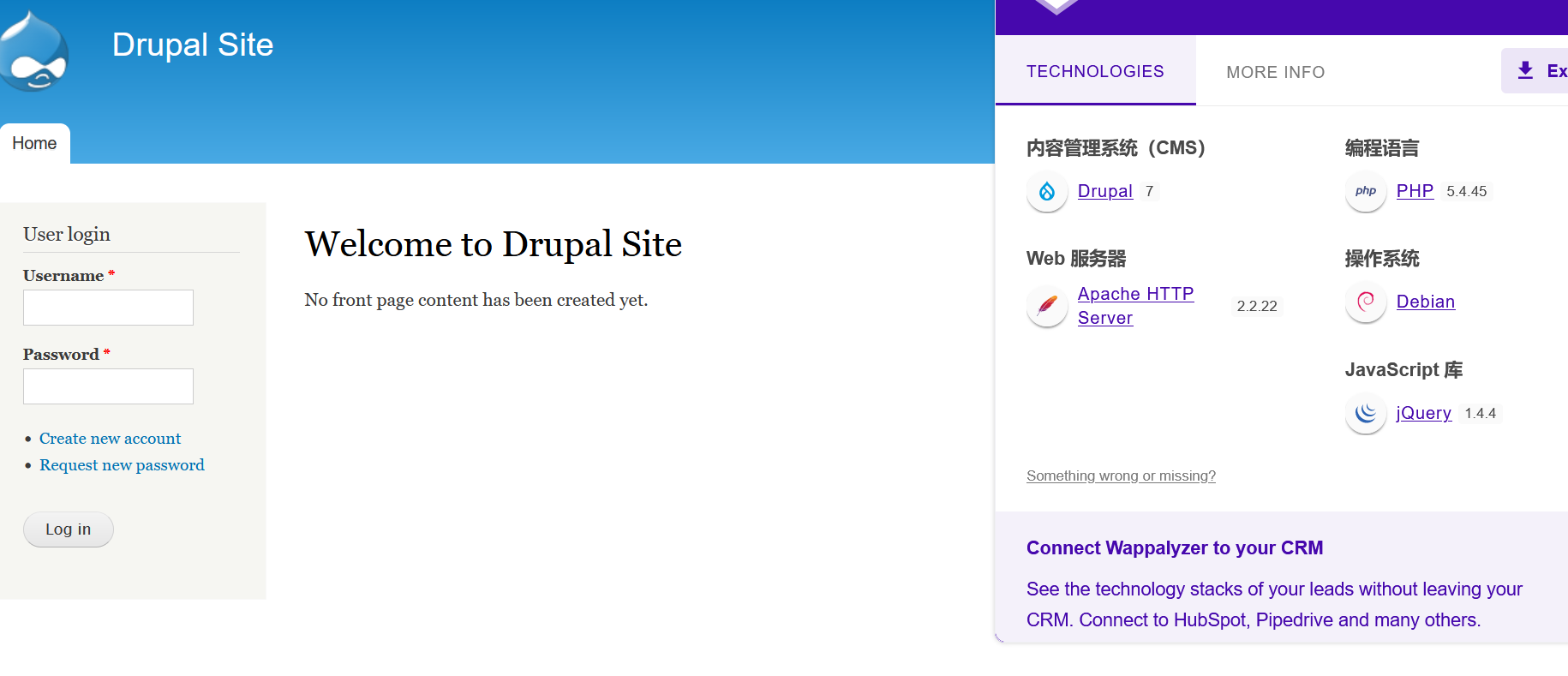Click the Drupal drop logo in the header
Viewport: 1568px width, 676px height.
click(x=34, y=51)
